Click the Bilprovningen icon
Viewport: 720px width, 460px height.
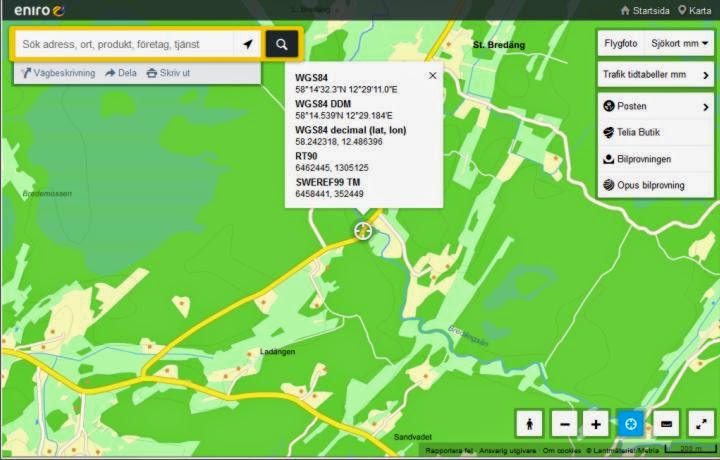[609, 159]
